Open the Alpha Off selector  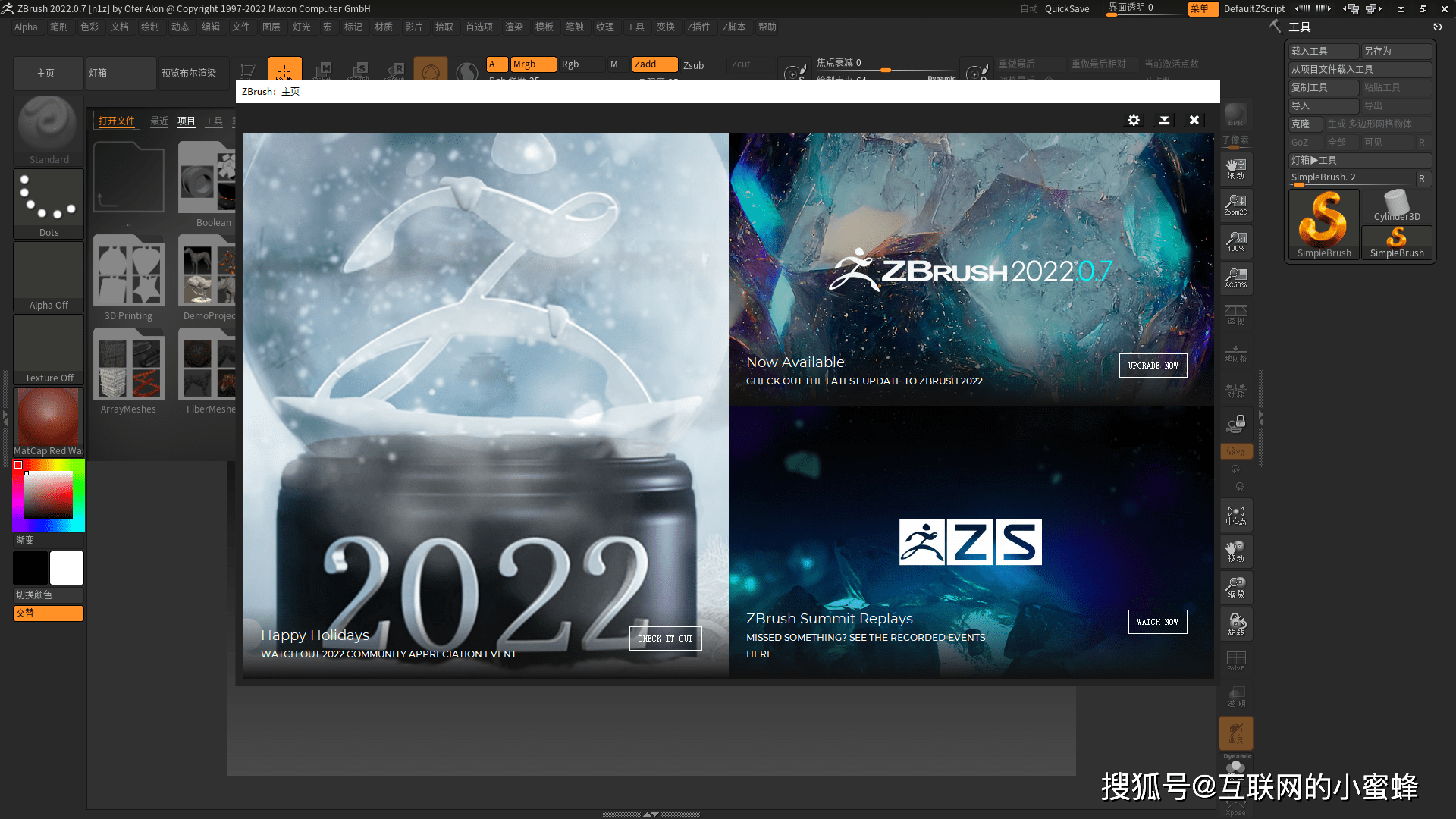tap(49, 276)
